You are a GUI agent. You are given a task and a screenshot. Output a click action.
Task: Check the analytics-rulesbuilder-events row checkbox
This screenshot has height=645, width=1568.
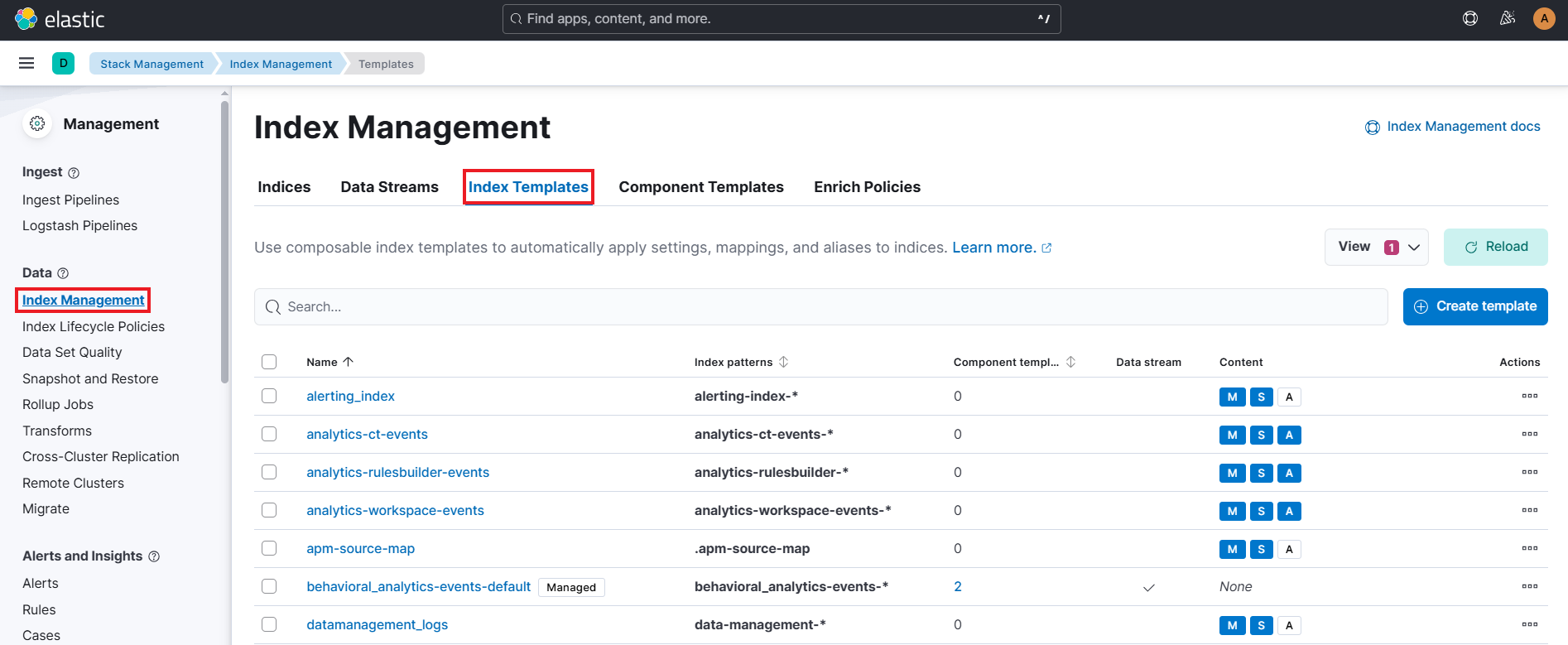(x=269, y=472)
